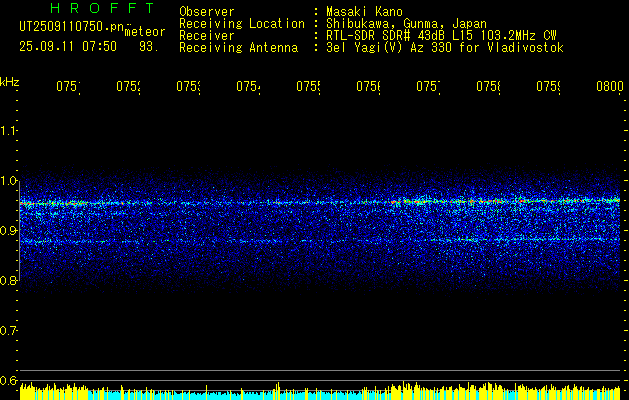
Task: Click the 'Receiver' field label
Action: (x=207, y=36)
